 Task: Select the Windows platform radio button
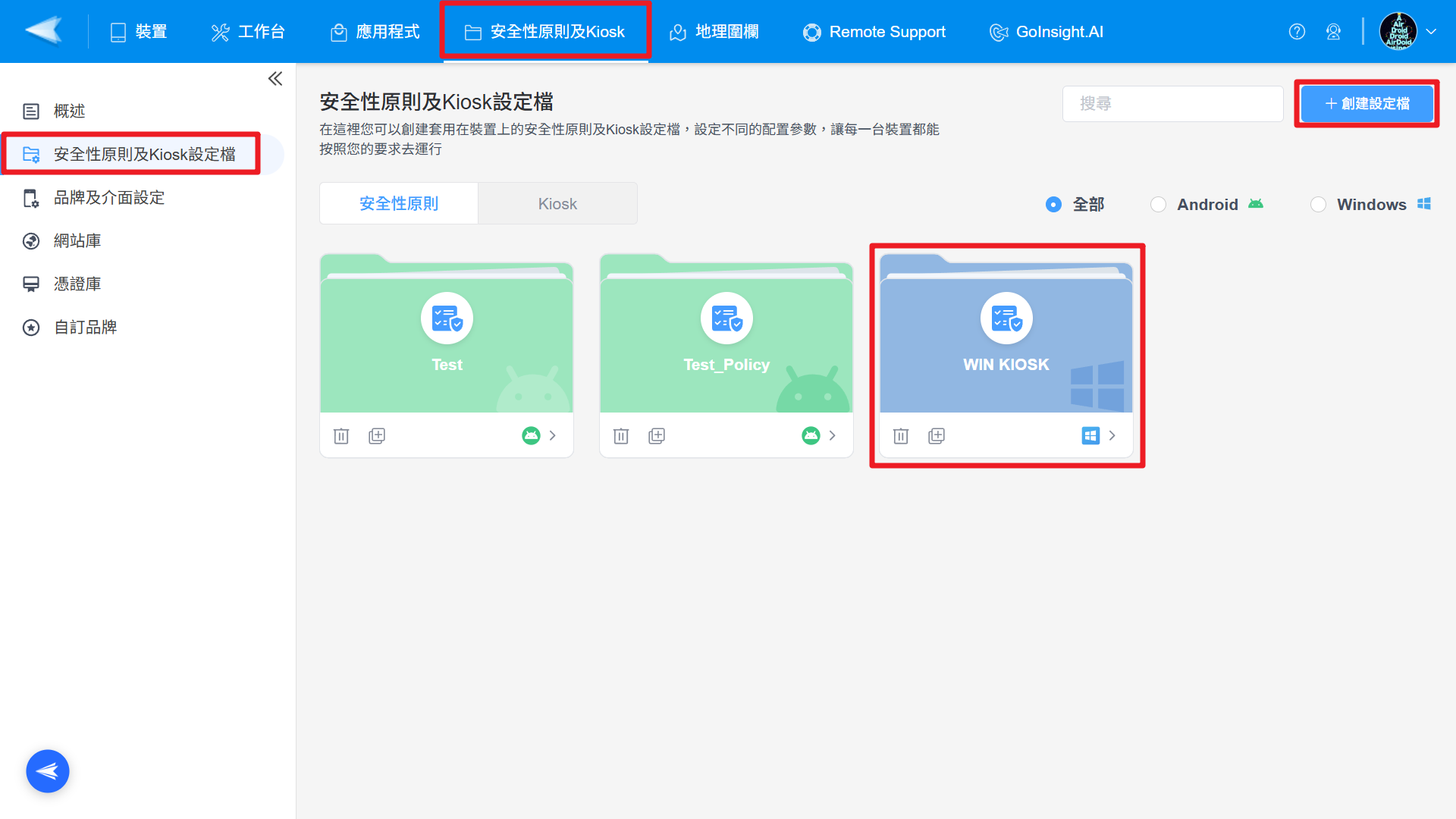click(x=1318, y=205)
